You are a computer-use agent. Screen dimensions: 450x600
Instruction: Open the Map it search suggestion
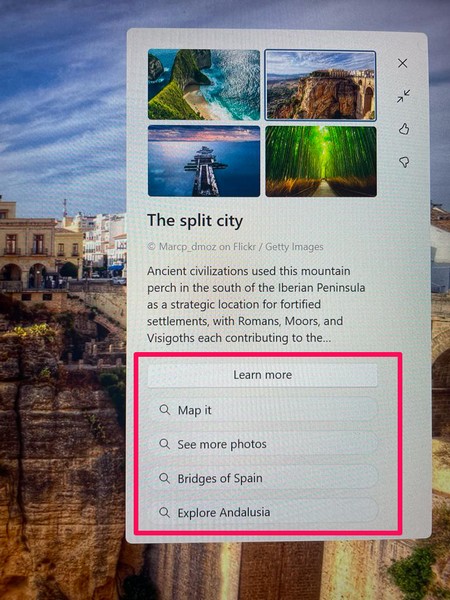263,410
